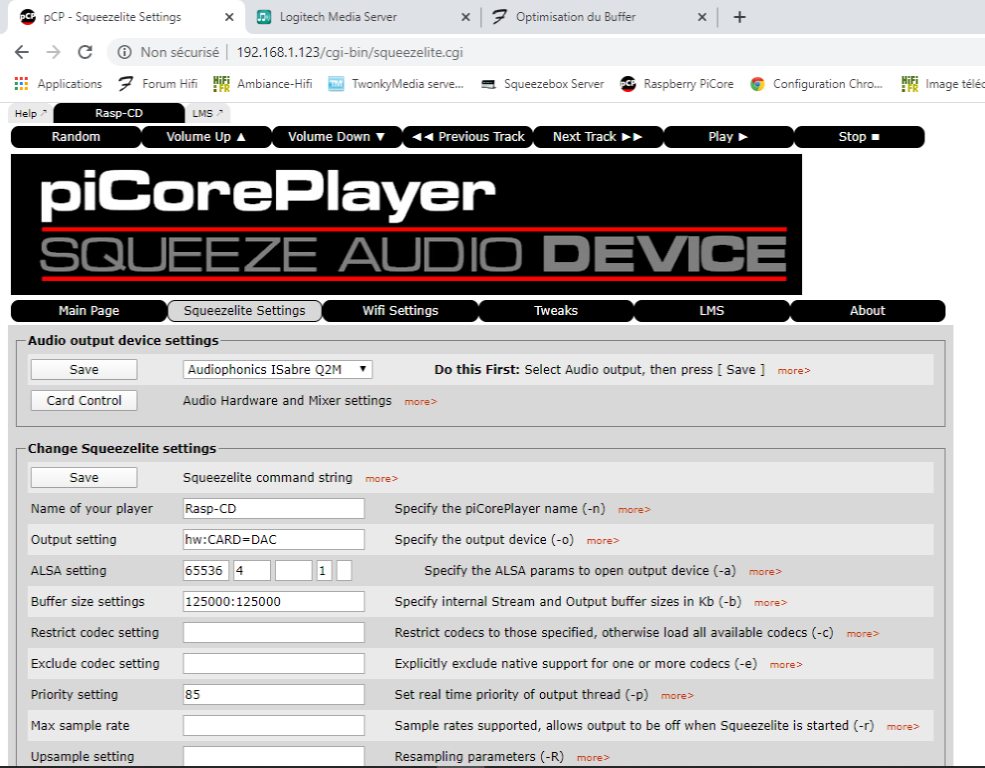Open Wifi Settings menu
The image size is (985, 768).
(401, 311)
